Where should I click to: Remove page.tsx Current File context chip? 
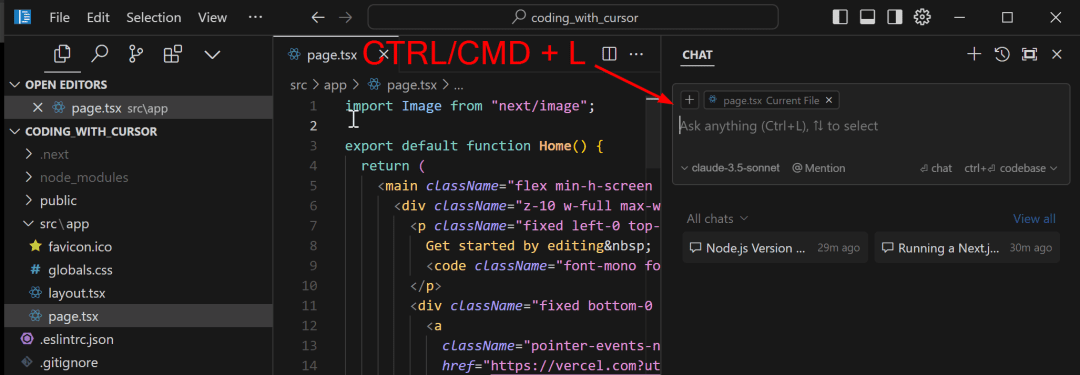[x=829, y=101]
